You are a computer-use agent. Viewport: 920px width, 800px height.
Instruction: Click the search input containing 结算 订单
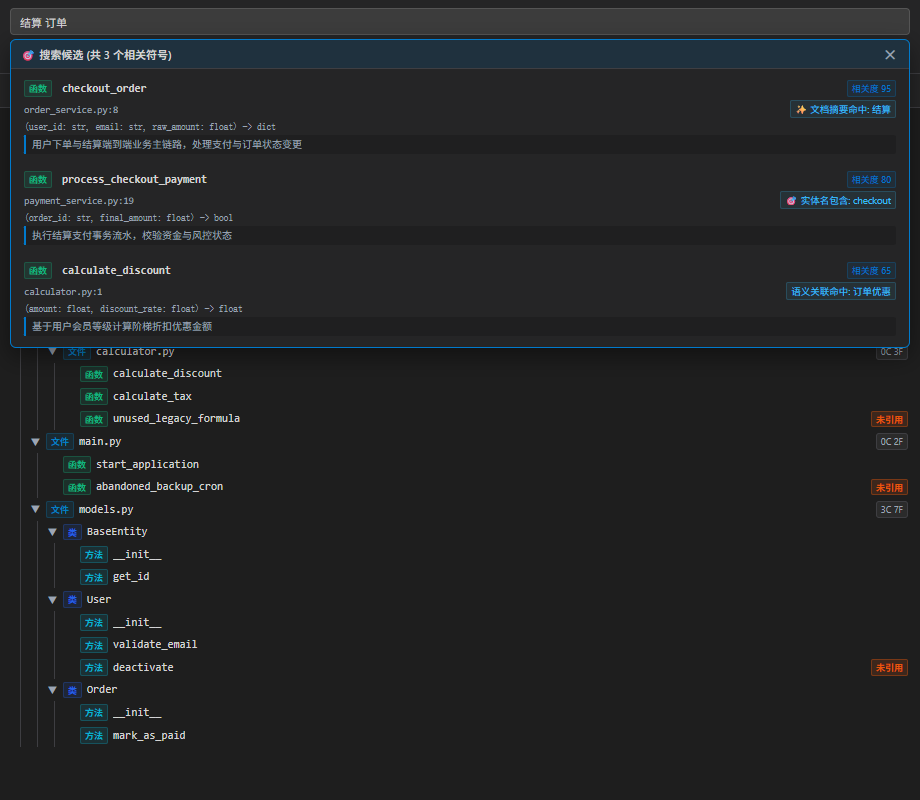click(459, 22)
